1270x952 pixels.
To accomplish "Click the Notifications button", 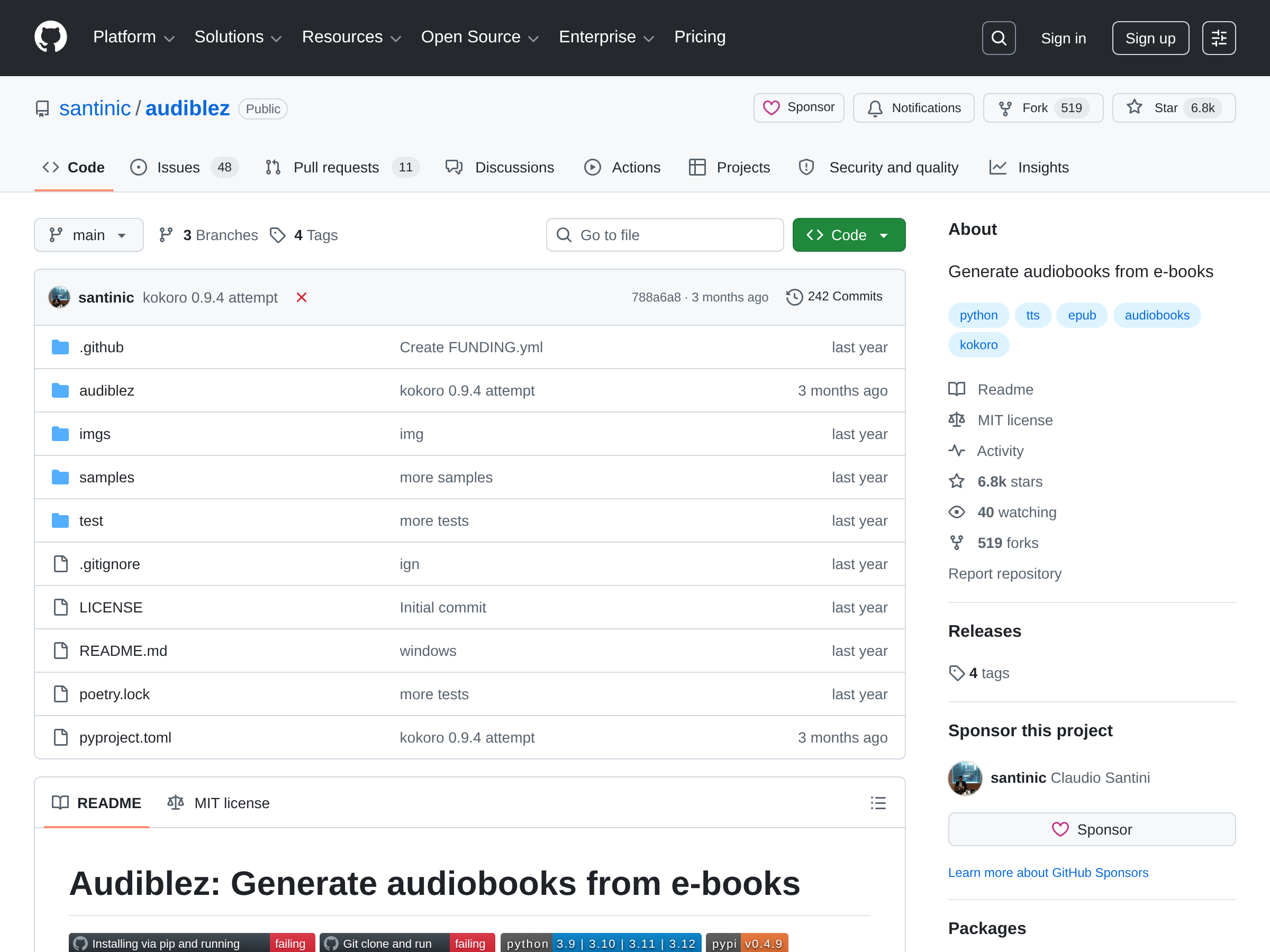I will pyautogui.click(x=913, y=108).
